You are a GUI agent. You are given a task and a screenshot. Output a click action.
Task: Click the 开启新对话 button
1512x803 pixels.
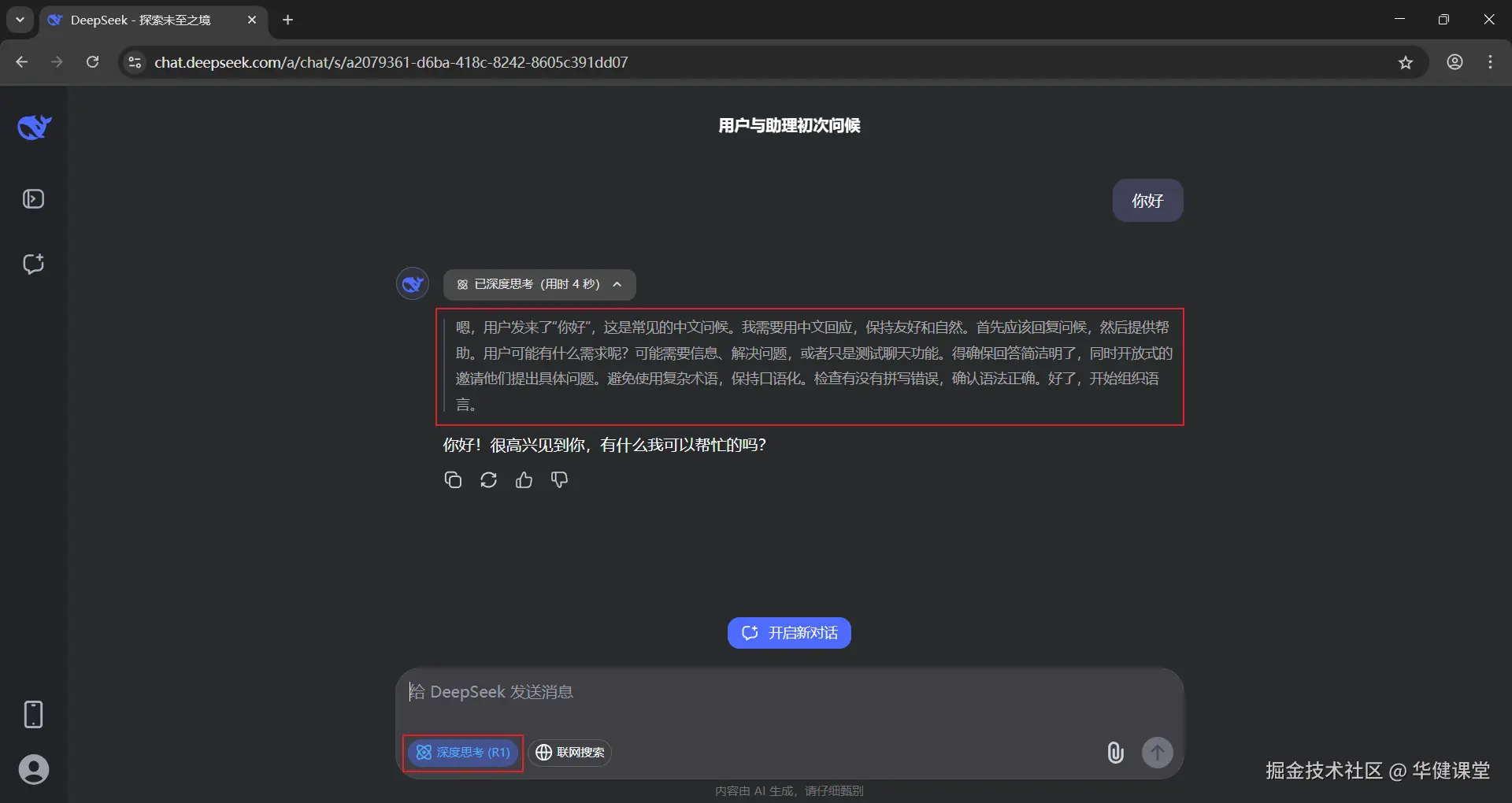789,633
